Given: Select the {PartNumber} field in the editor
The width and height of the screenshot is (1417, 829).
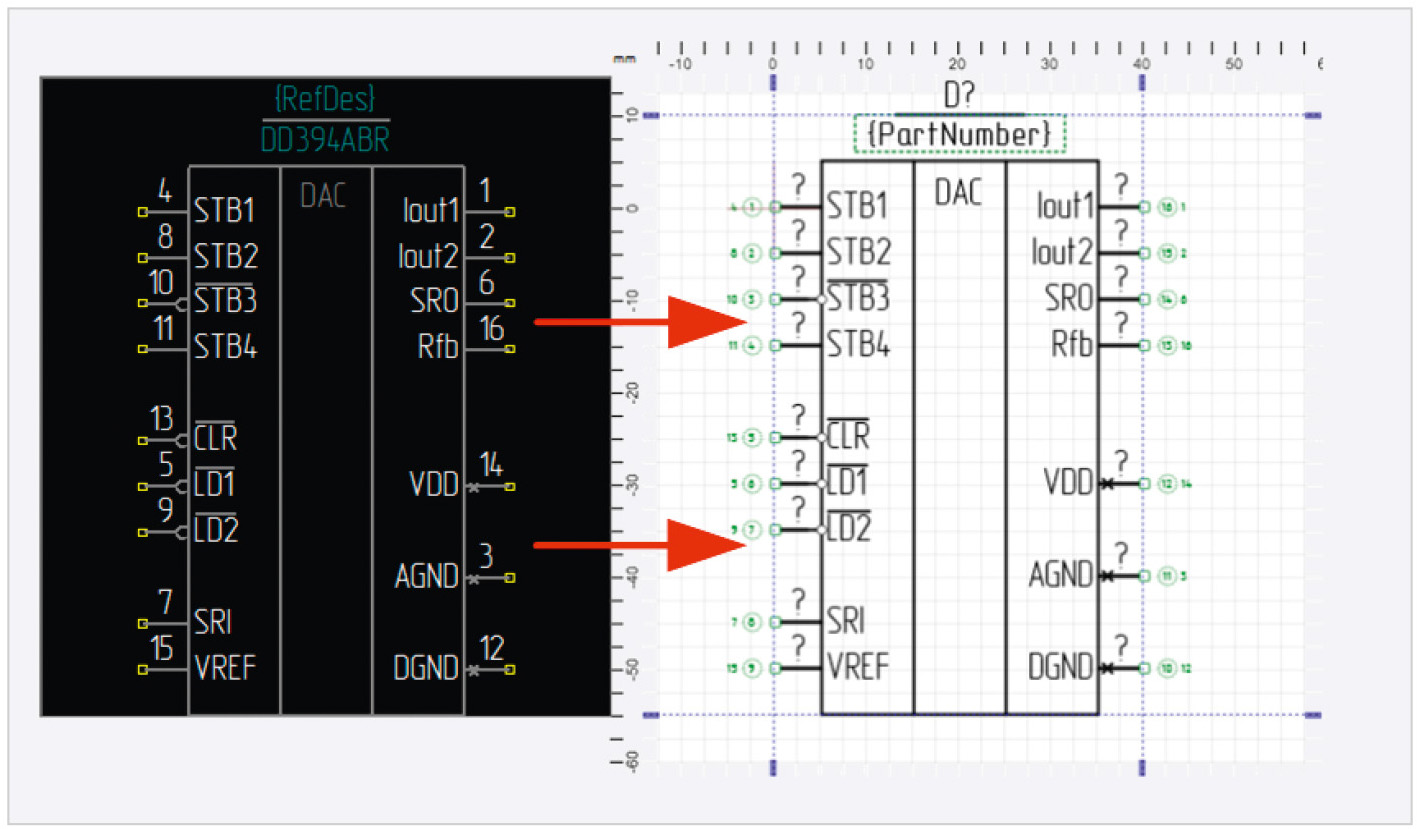Looking at the screenshot, I should (960, 133).
